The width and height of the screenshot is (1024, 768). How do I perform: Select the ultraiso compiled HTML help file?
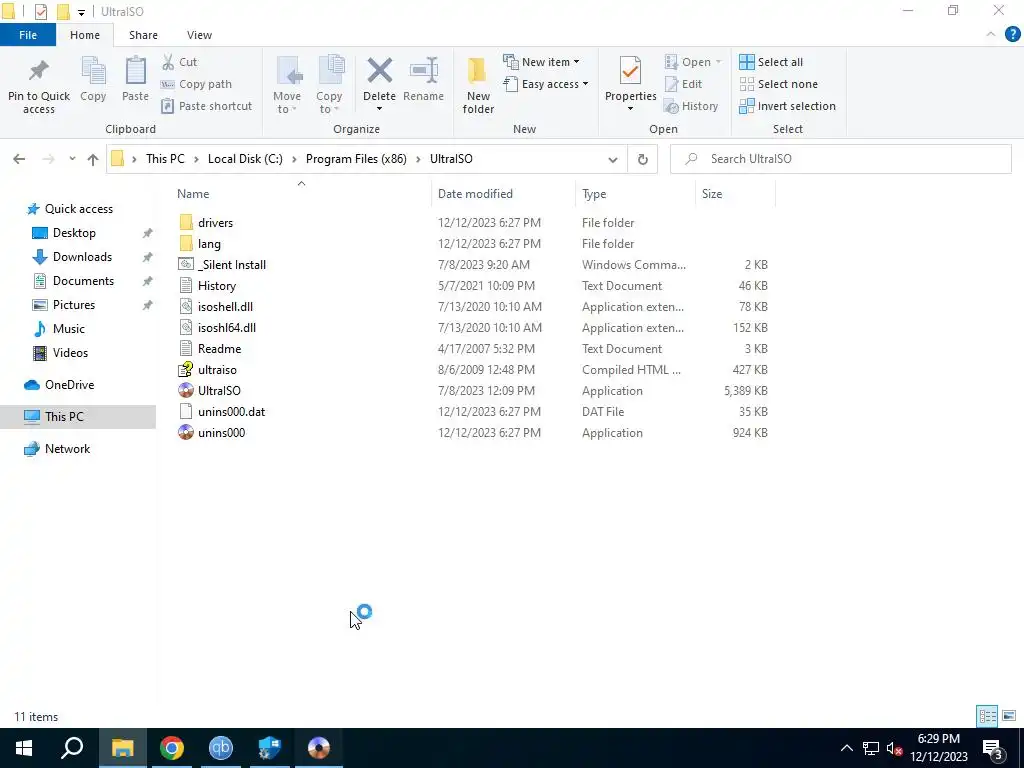click(x=217, y=370)
